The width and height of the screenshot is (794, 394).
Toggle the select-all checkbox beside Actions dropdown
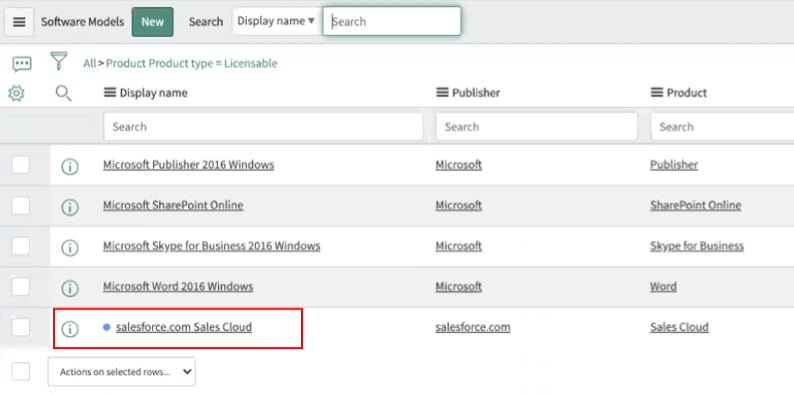point(21,371)
